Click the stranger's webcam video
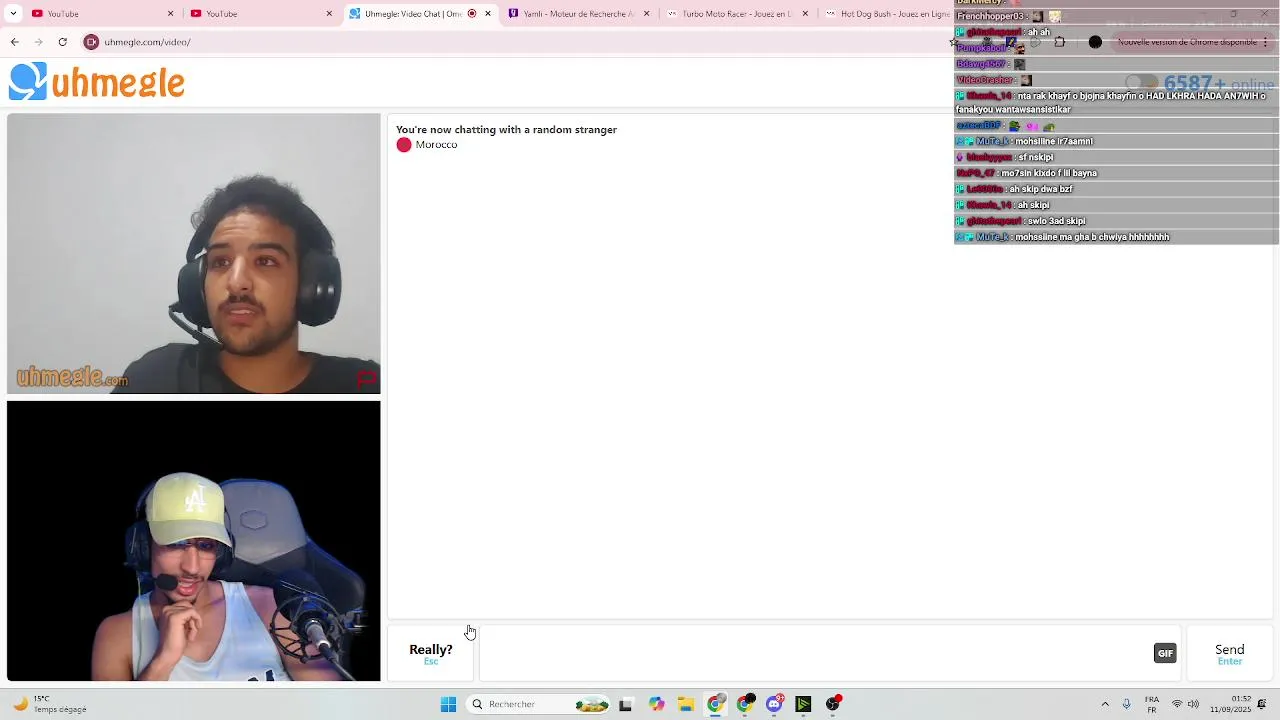This screenshot has width=1280, height=720. point(193,253)
